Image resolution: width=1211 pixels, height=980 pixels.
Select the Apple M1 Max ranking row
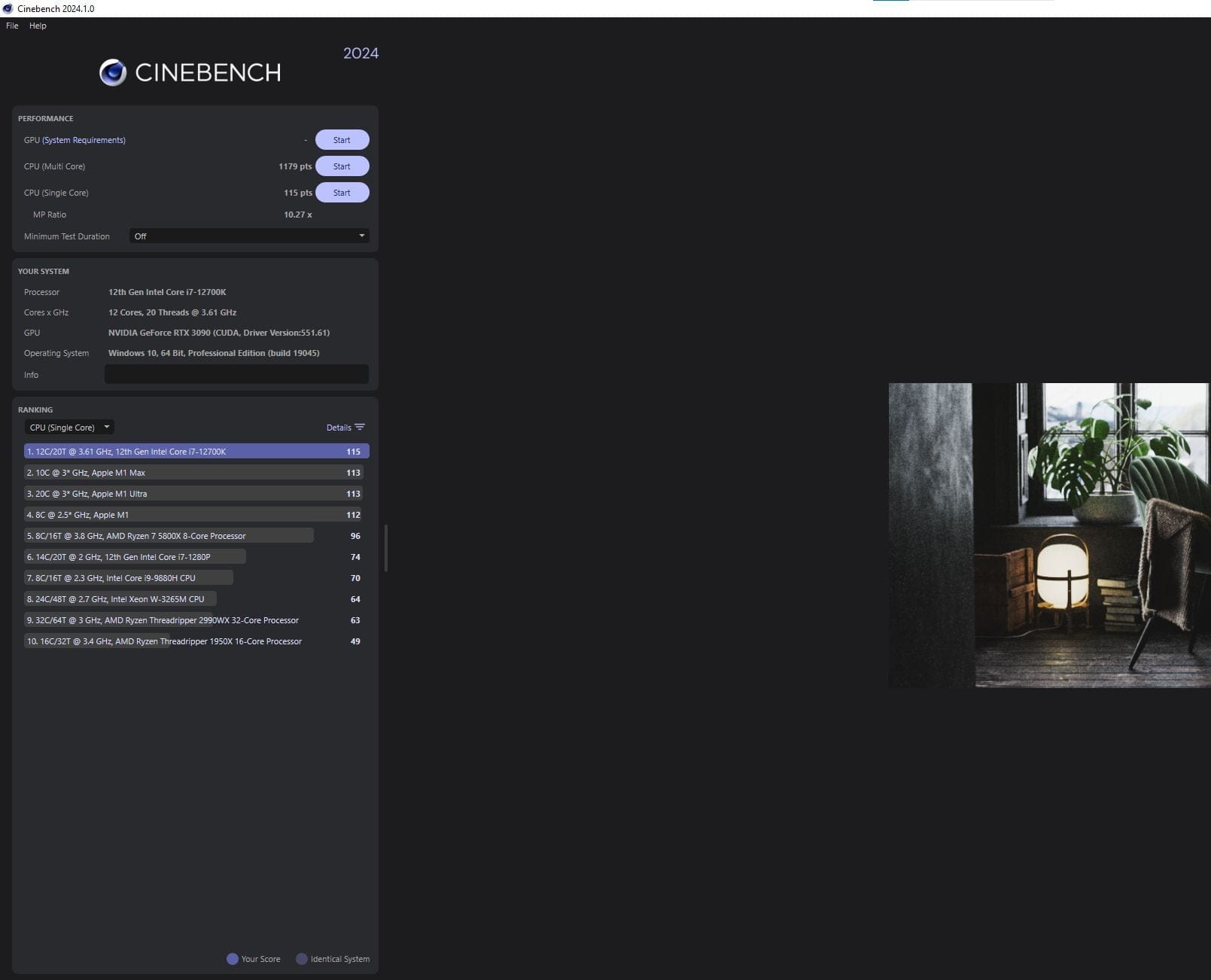pyautogui.click(x=196, y=473)
